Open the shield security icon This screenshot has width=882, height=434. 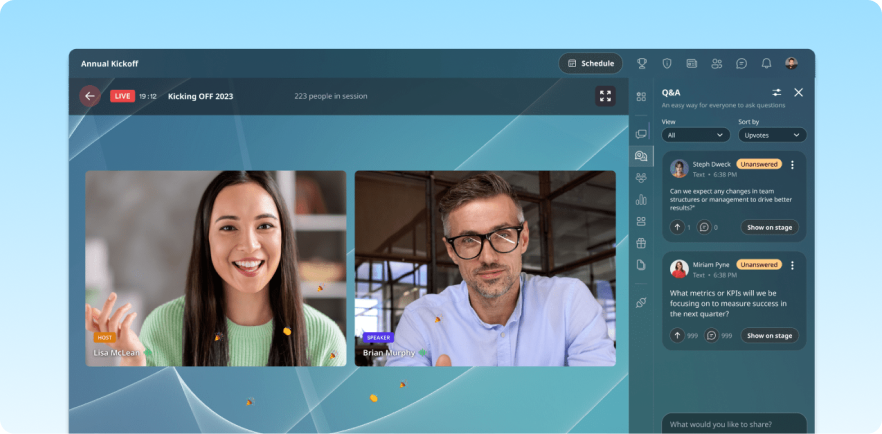(x=667, y=63)
